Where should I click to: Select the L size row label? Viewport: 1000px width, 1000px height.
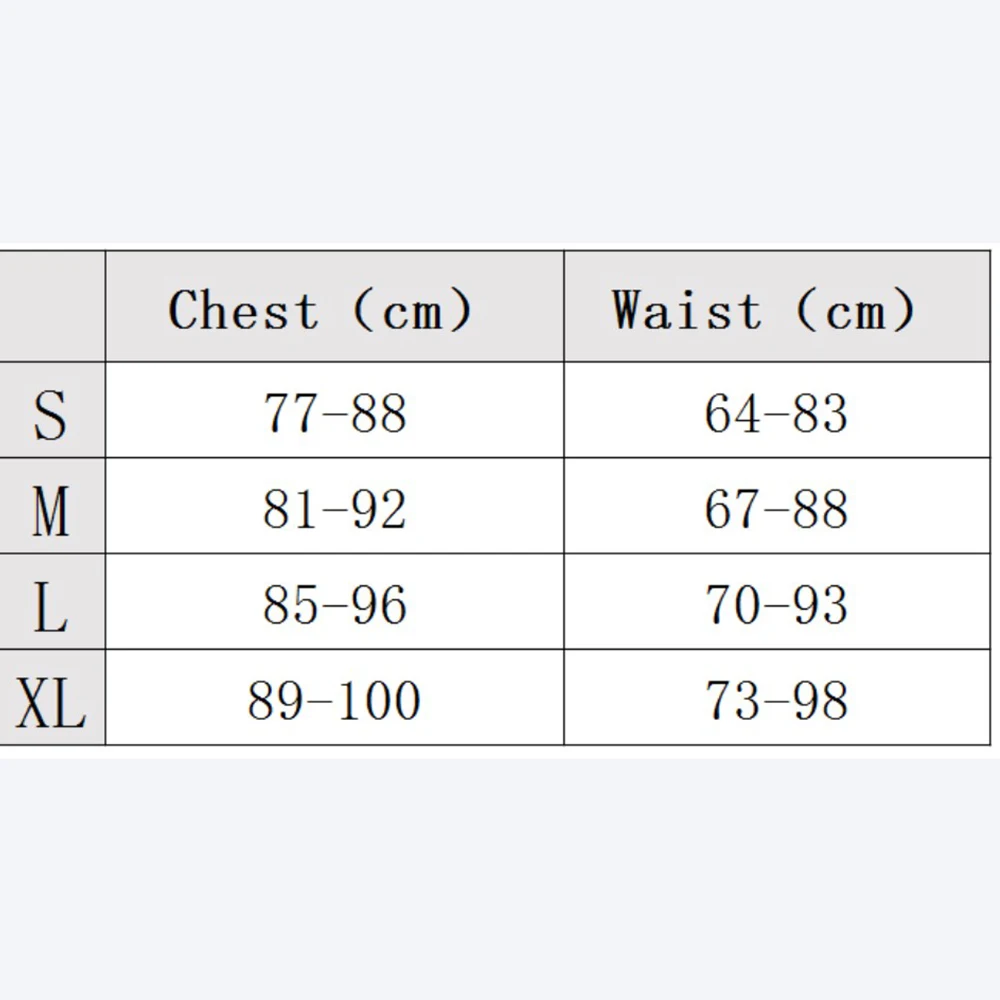pos(50,605)
